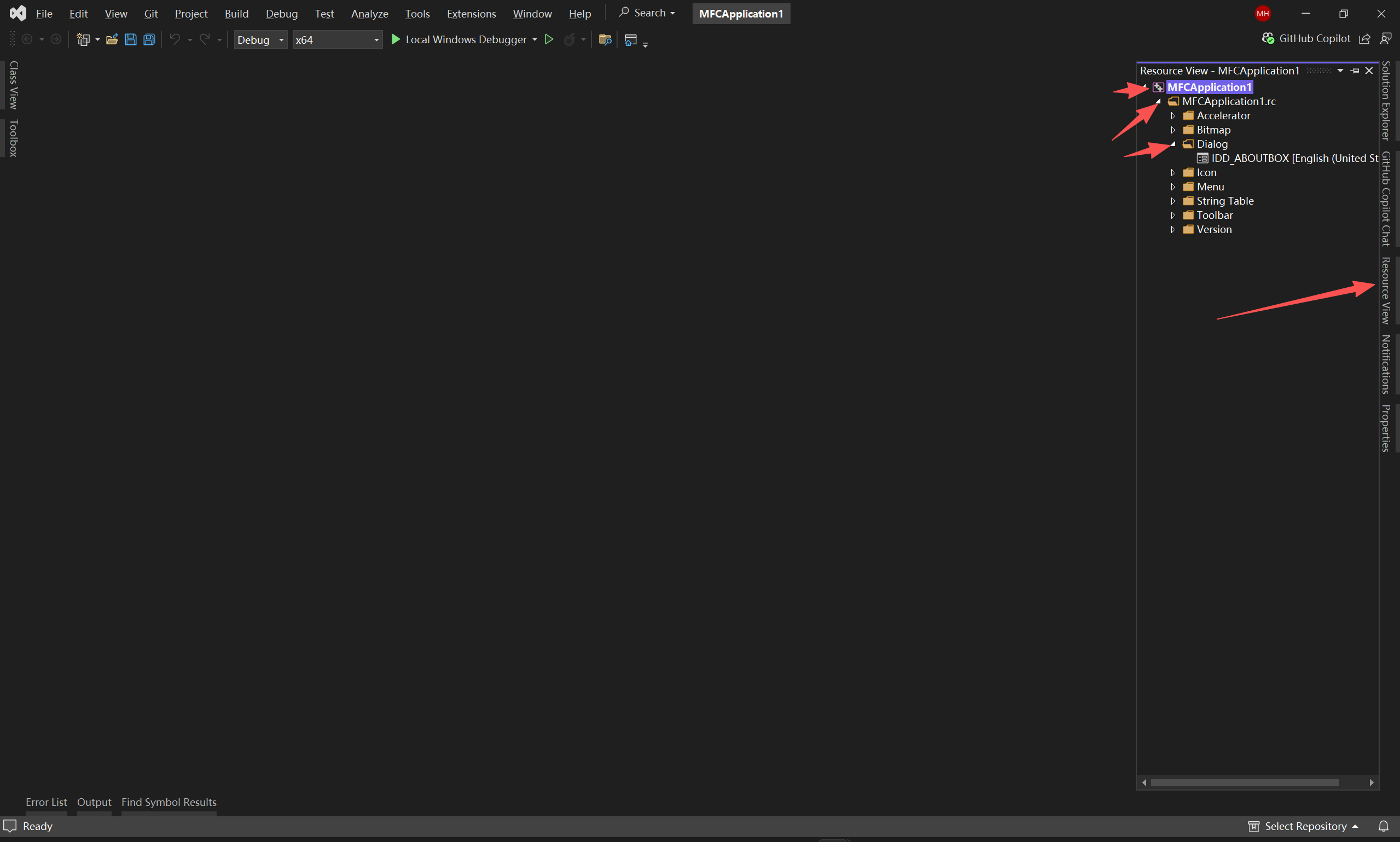The height and width of the screenshot is (842, 1400).
Task: Expand the String Table folder node
Action: coord(1173,201)
